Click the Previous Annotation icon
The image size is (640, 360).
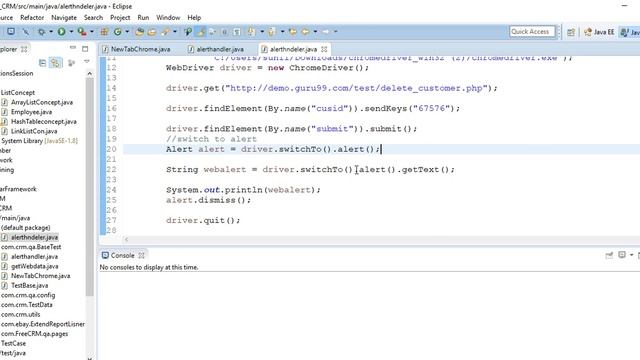click(271, 31)
